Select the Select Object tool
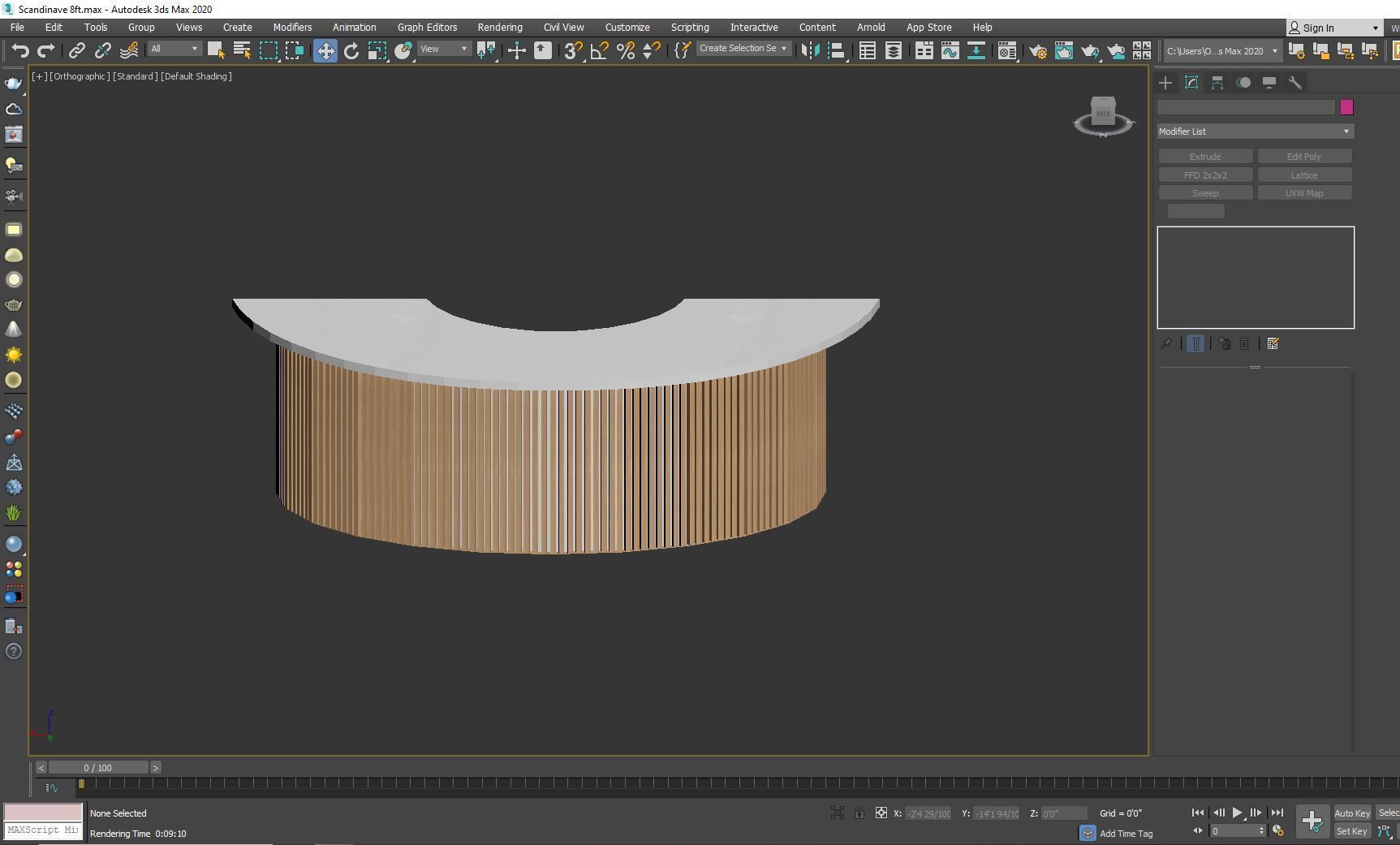The height and width of the screenshot is (845, 1400). [x=216, y=50]
